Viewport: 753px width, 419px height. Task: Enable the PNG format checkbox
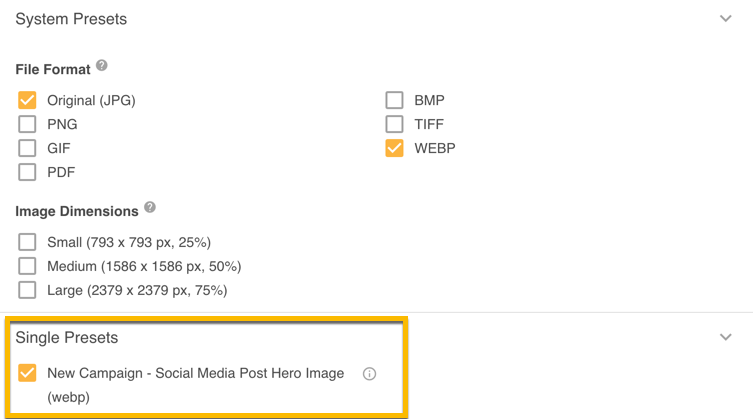click(x=27, y=124)
